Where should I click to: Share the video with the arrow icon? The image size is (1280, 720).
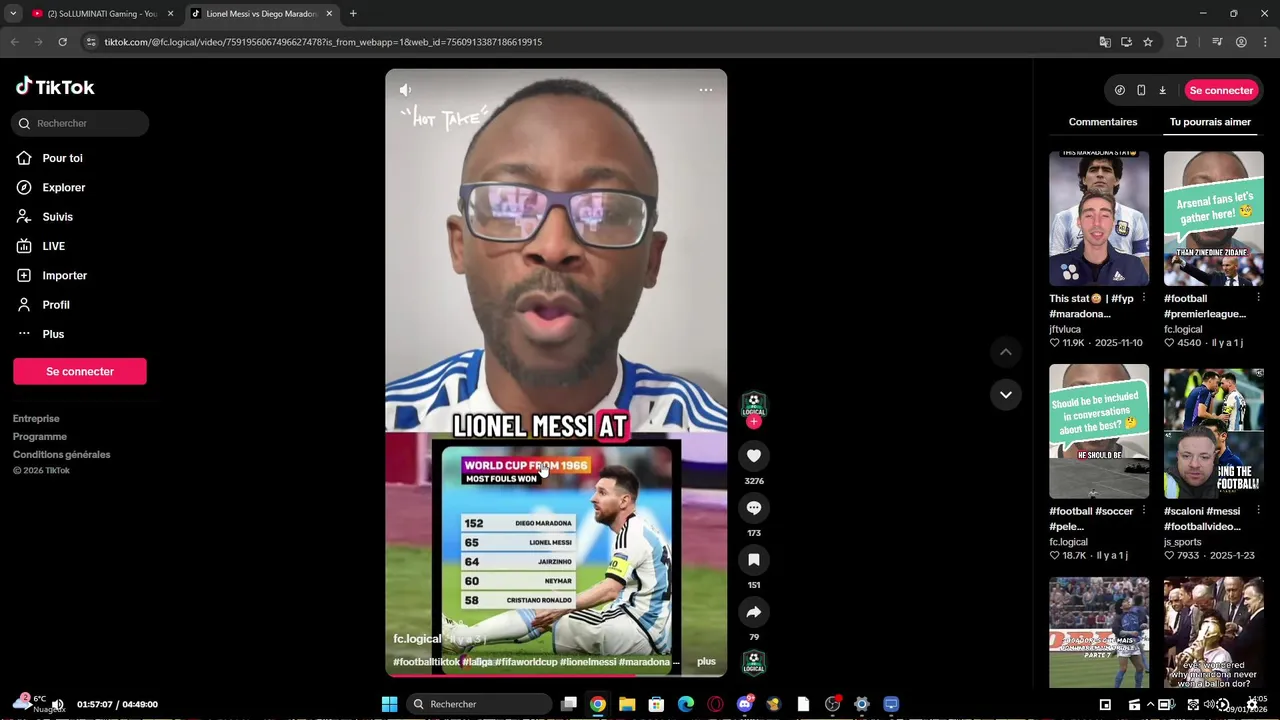coord(754,612)
